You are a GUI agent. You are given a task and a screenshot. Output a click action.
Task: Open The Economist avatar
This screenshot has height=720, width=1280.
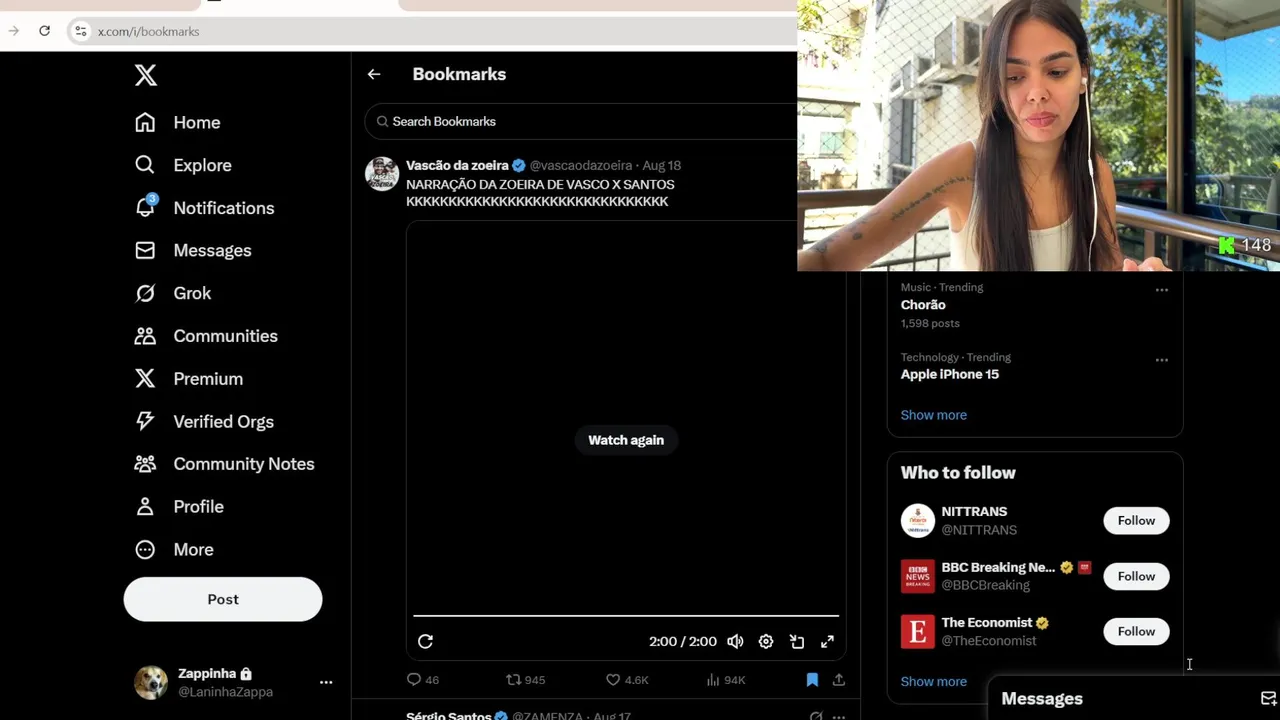(918, 632)
